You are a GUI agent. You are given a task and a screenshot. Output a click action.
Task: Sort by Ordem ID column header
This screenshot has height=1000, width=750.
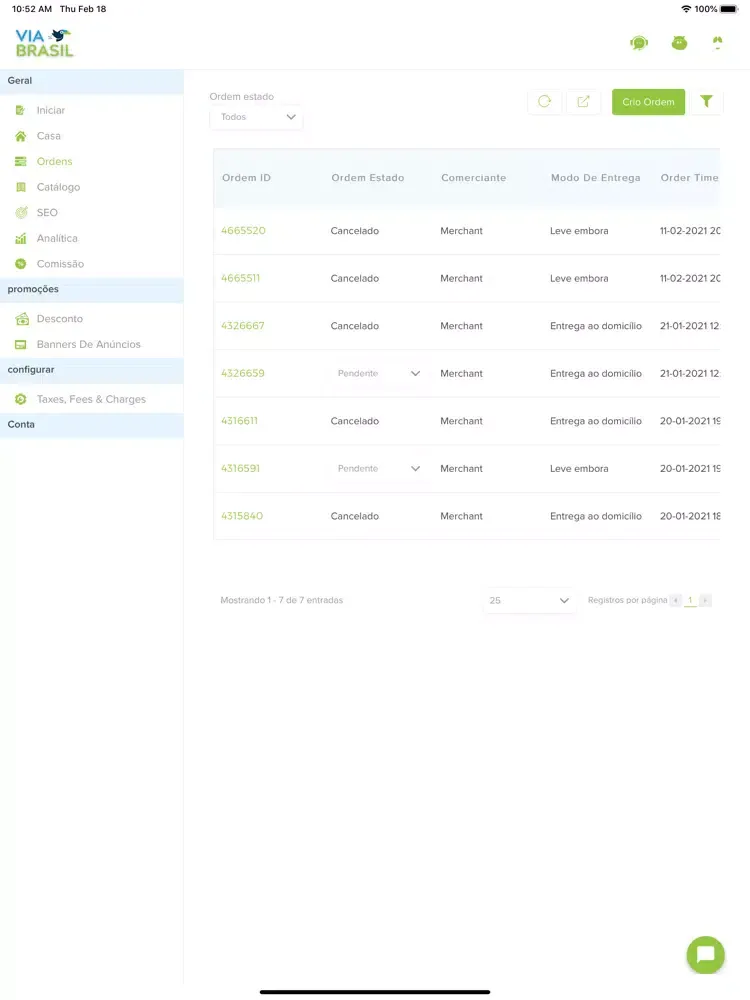(x=246, y=178)
